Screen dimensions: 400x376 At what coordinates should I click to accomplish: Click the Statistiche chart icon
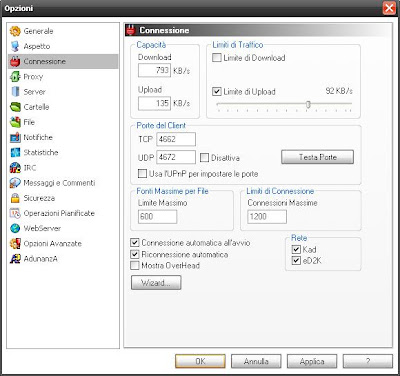click(x=15, y=152)
